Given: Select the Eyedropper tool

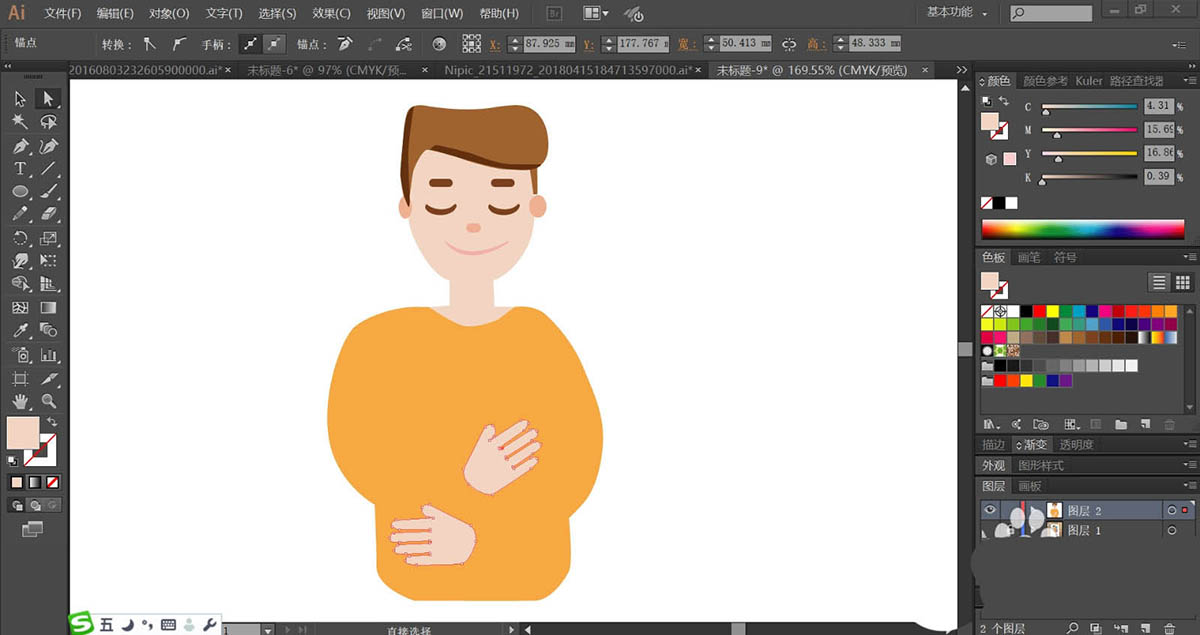Looking at the screenshot, I should [20, 331].
